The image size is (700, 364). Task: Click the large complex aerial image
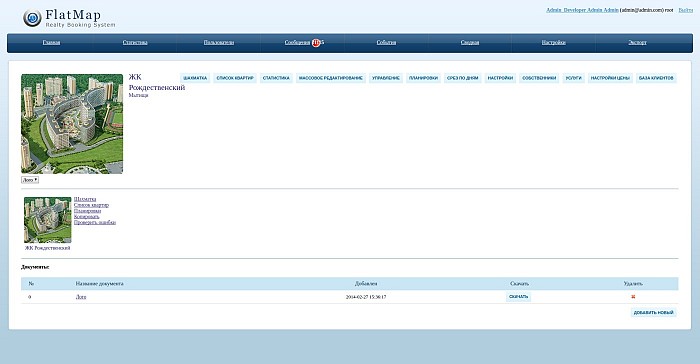point(72,124)
